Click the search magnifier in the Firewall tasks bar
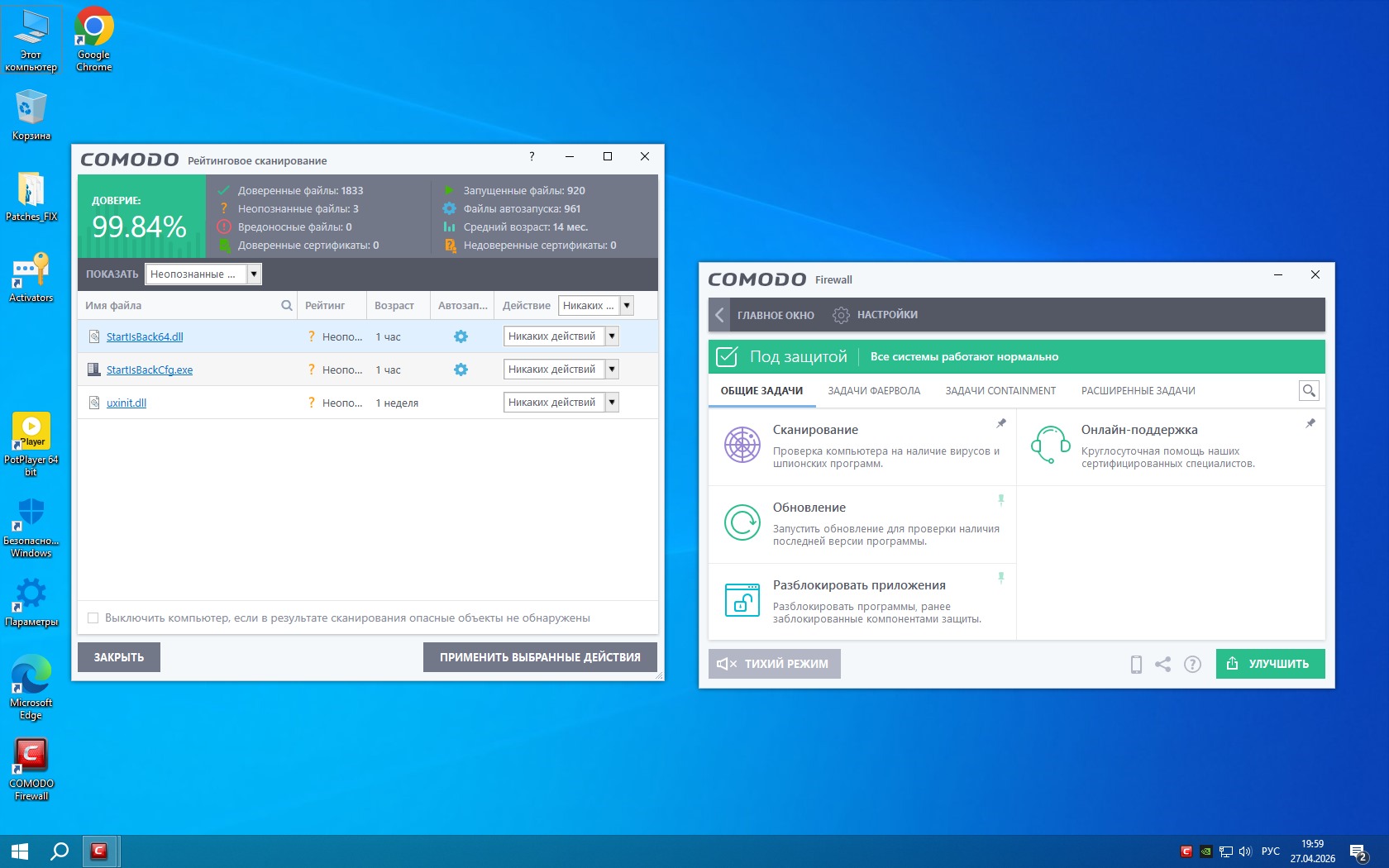This screenshot has height=868, width=1389. click(x=1308, y=391)
